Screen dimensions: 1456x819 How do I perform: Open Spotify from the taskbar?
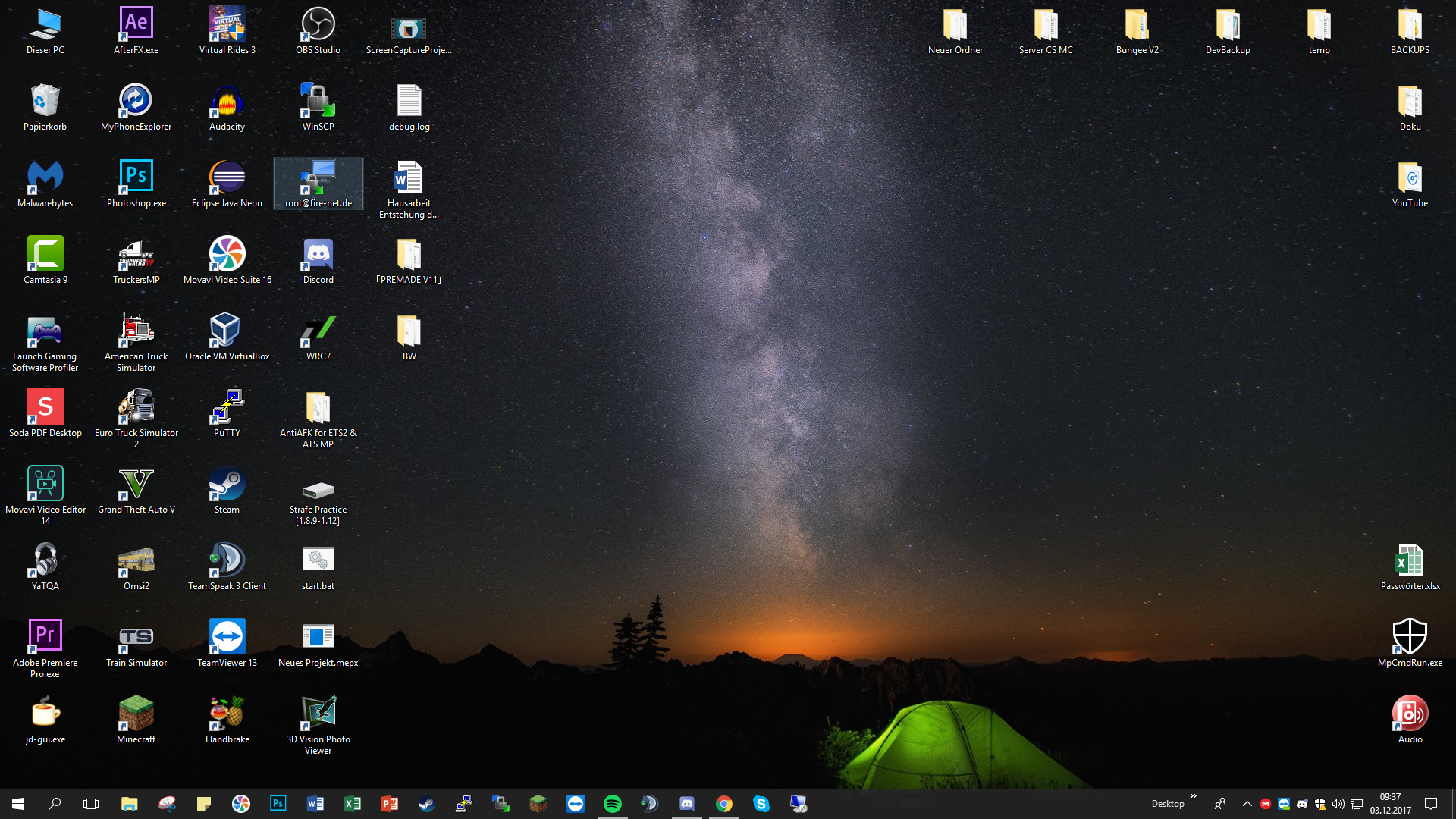click(x=612, y=804)
